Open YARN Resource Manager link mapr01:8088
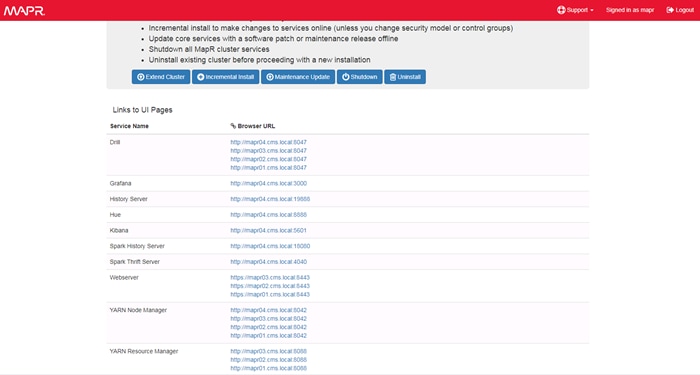The height and width of the screenshot is (375, 700). (x=268, y=368)
